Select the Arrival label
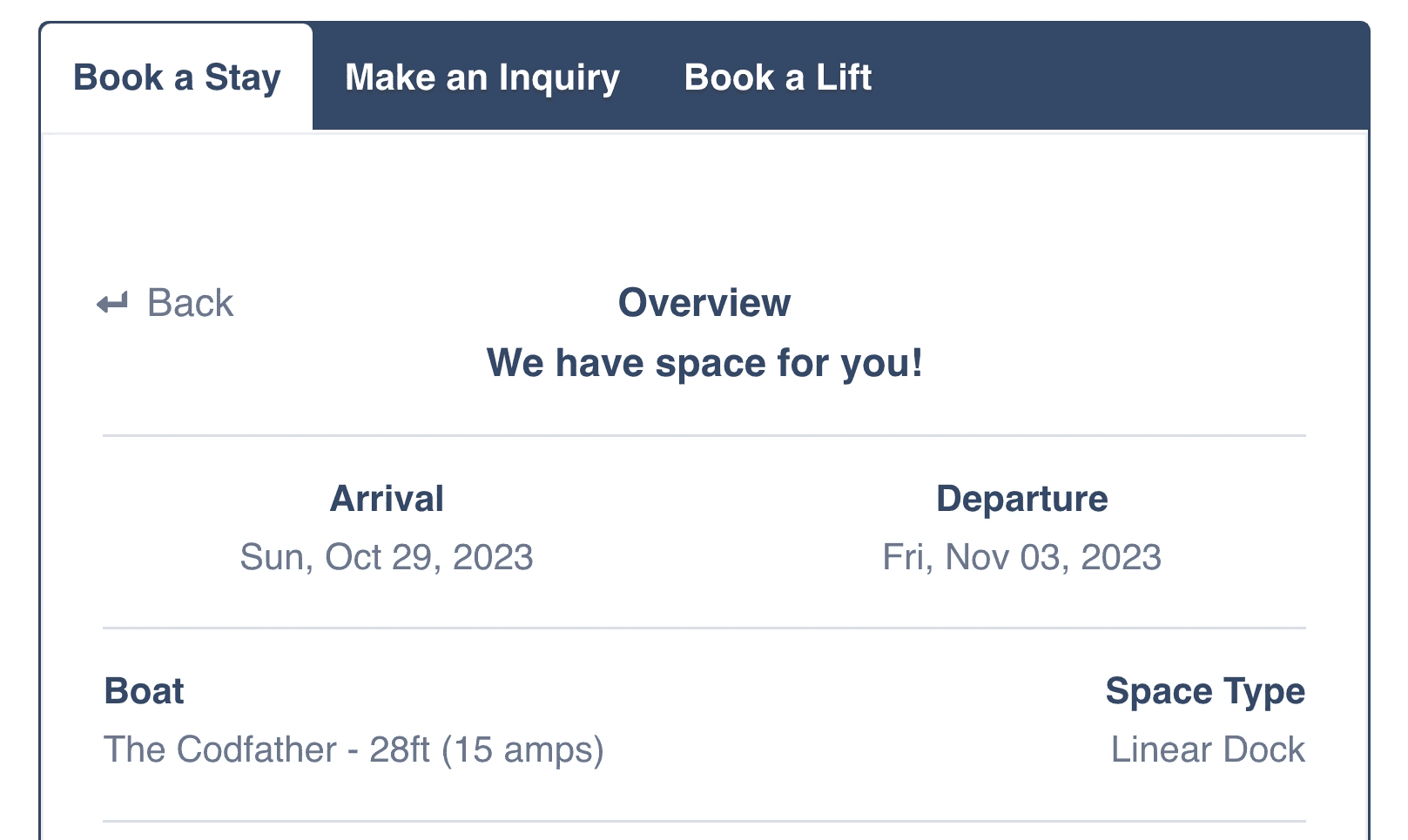Screen dimensions: 1408x840 [387, 499]
